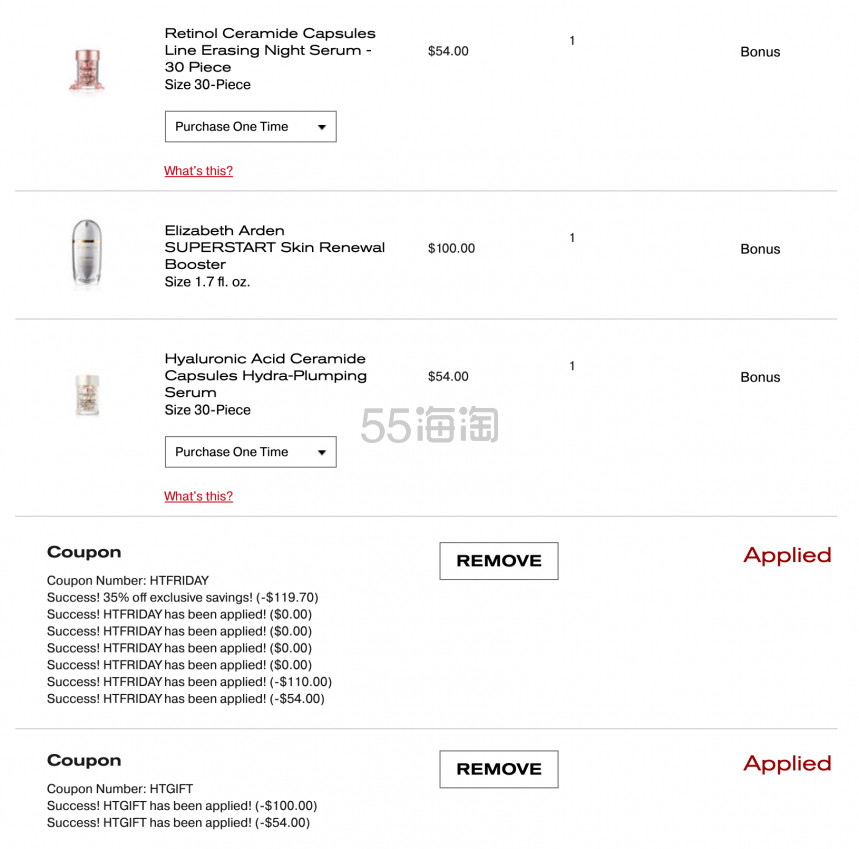Click the Applied status for HTGIFT coupon
The image size is (859, 849).
787,764
